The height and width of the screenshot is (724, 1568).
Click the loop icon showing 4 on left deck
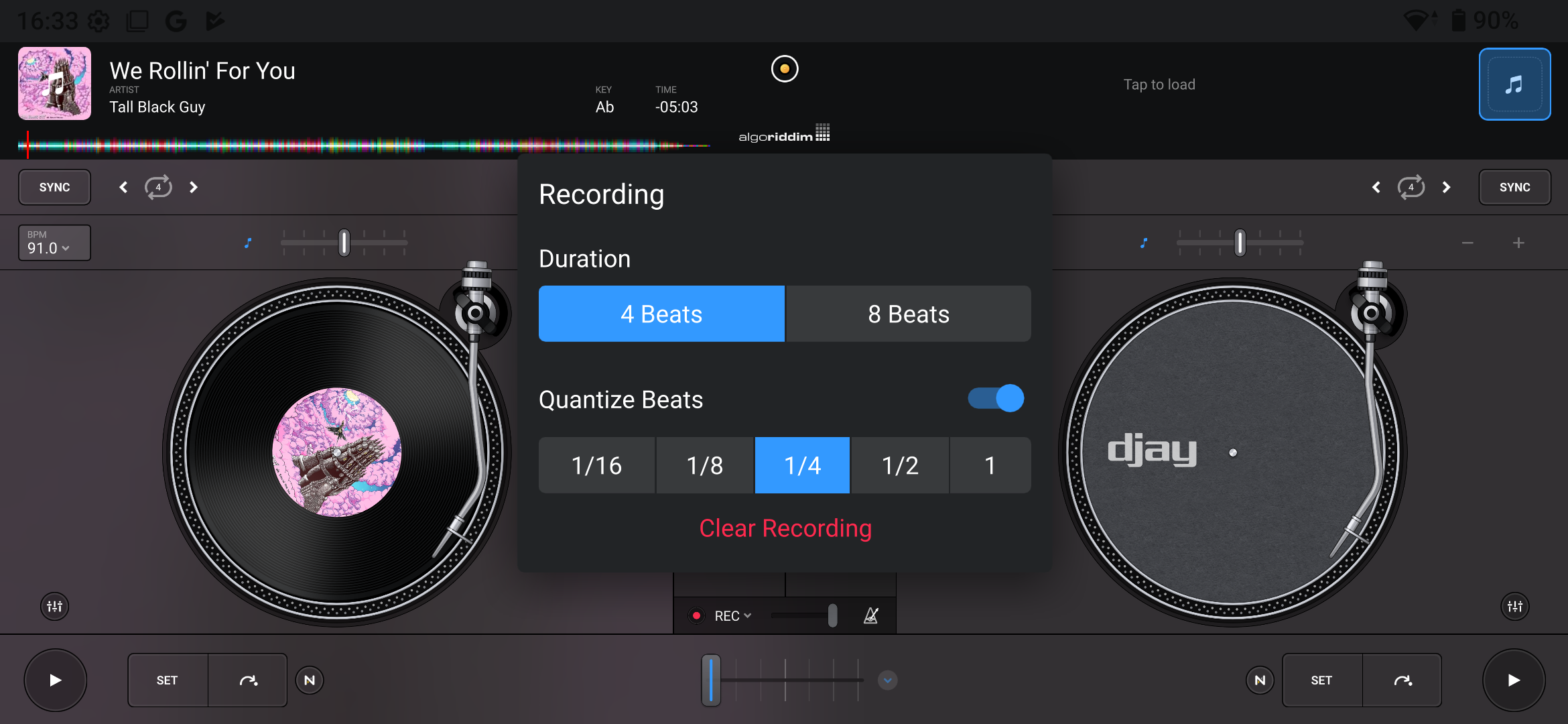[x=158, y=187]
